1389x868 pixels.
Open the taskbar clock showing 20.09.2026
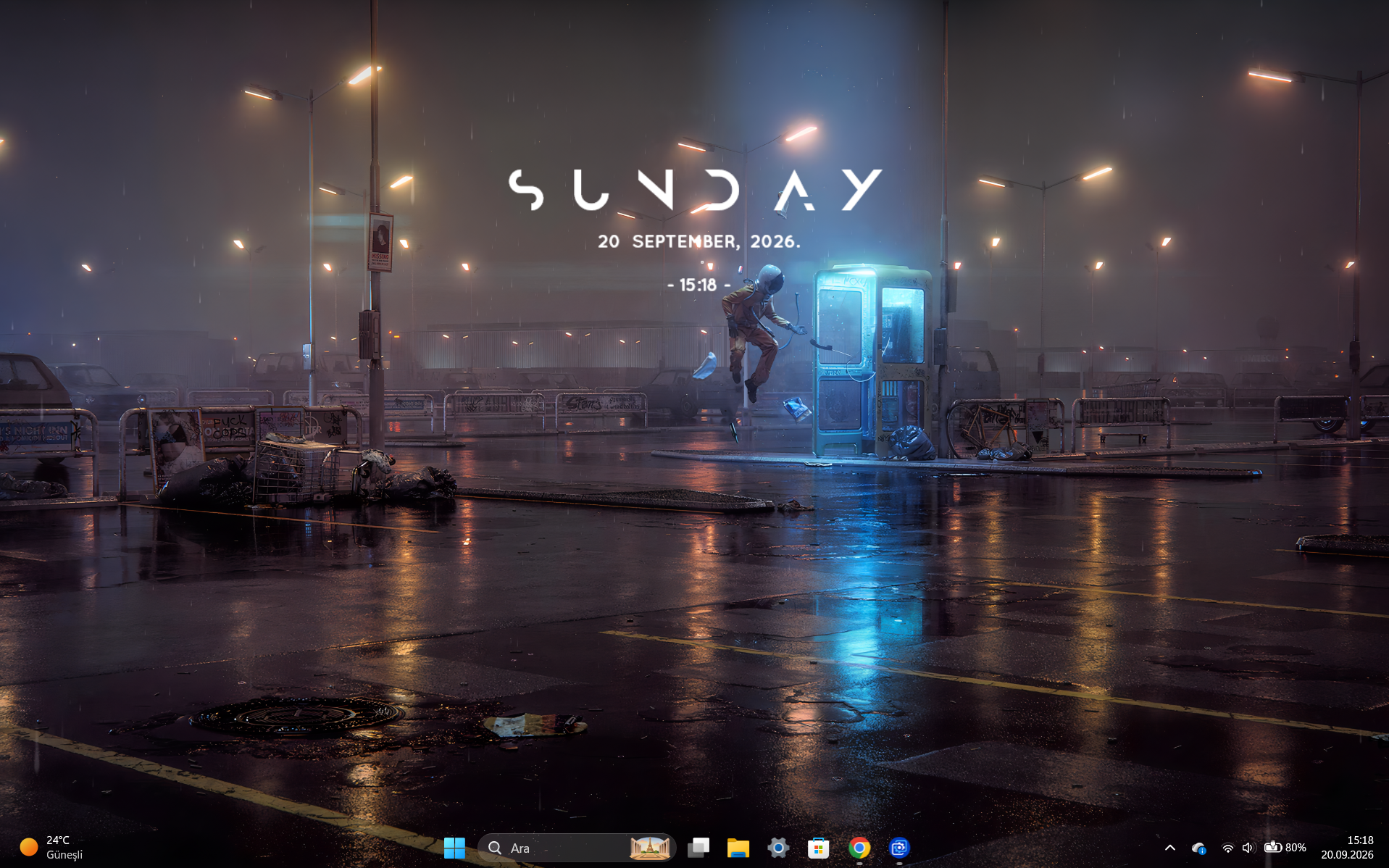(x=1347, y=848)
